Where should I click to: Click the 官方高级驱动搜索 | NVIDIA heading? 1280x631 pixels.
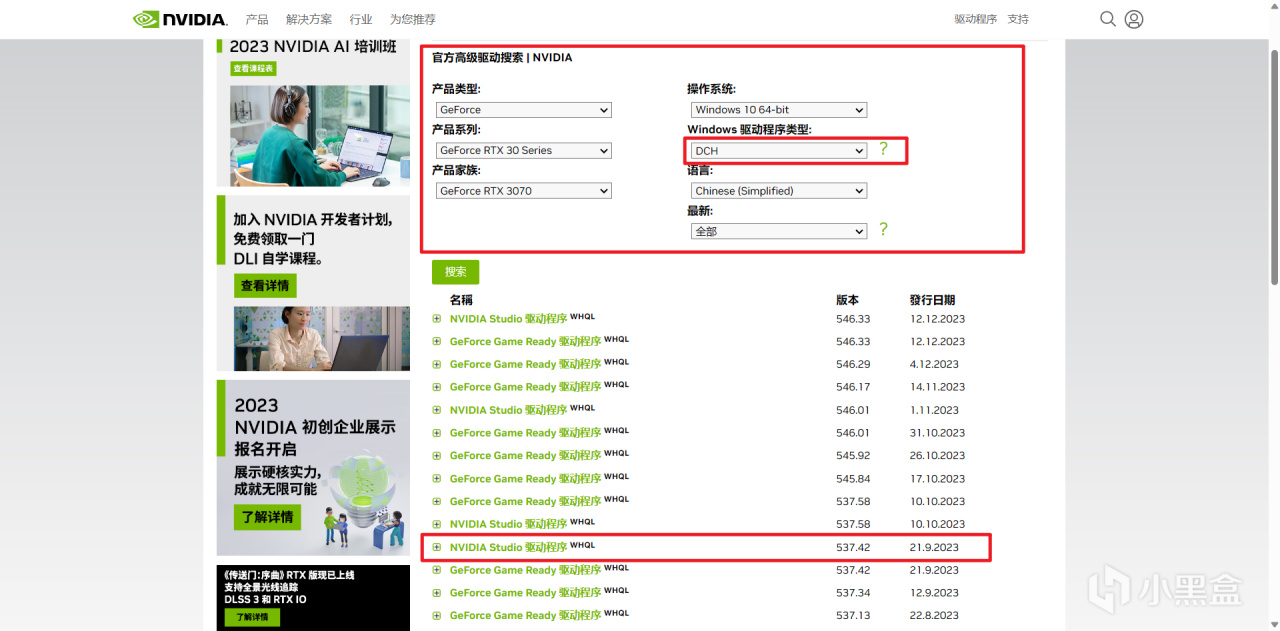pos(502,58)
